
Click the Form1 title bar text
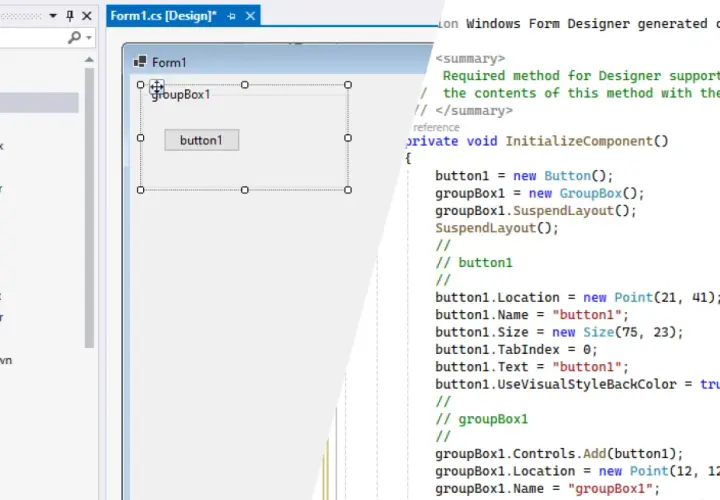pos(169,62)
